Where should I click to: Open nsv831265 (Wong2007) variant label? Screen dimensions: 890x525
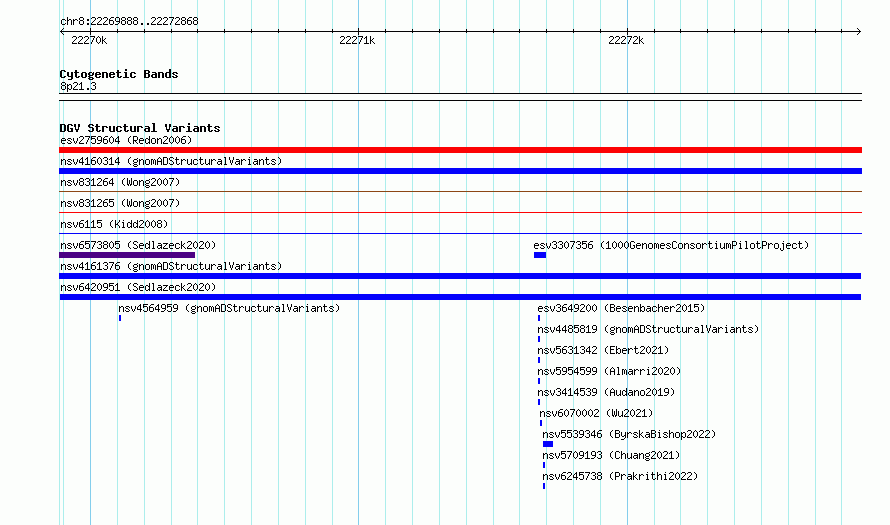(120, 203)
